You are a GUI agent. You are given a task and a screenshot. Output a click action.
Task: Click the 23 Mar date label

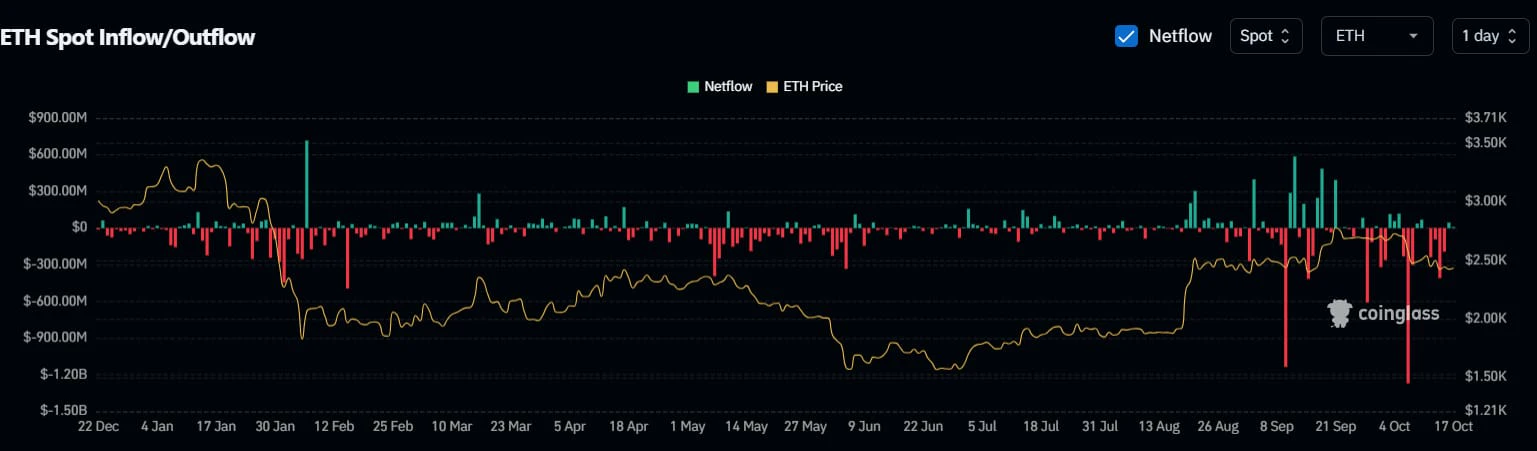click(511, 426)
